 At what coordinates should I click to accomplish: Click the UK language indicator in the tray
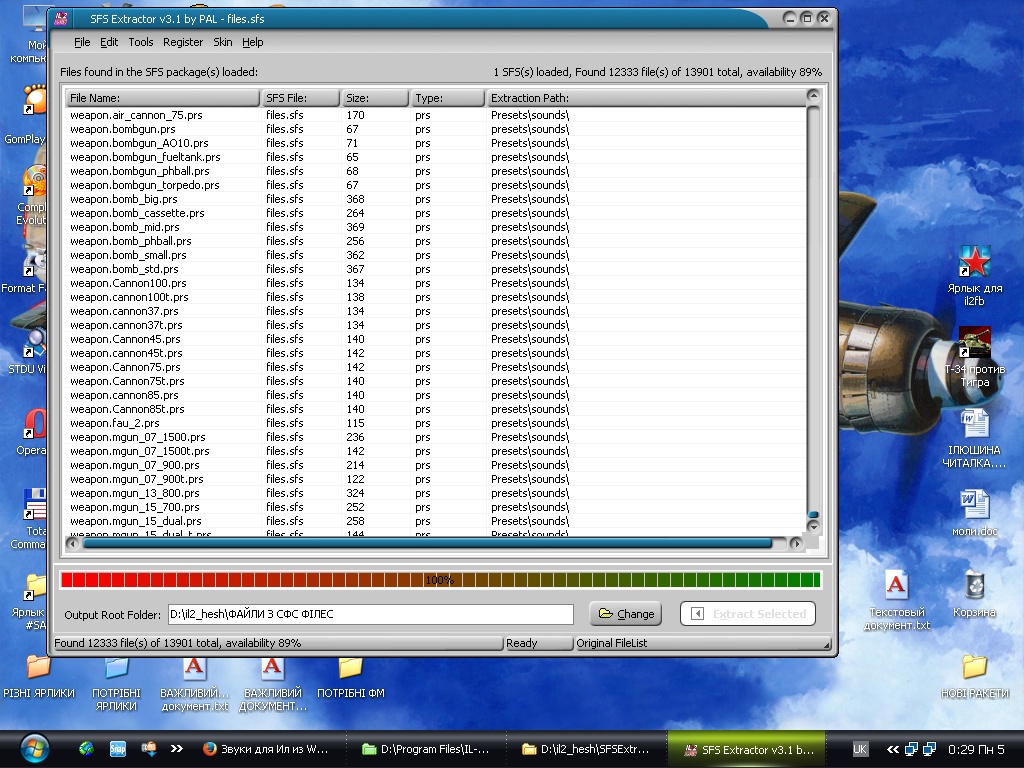click(x=859, y=749)
